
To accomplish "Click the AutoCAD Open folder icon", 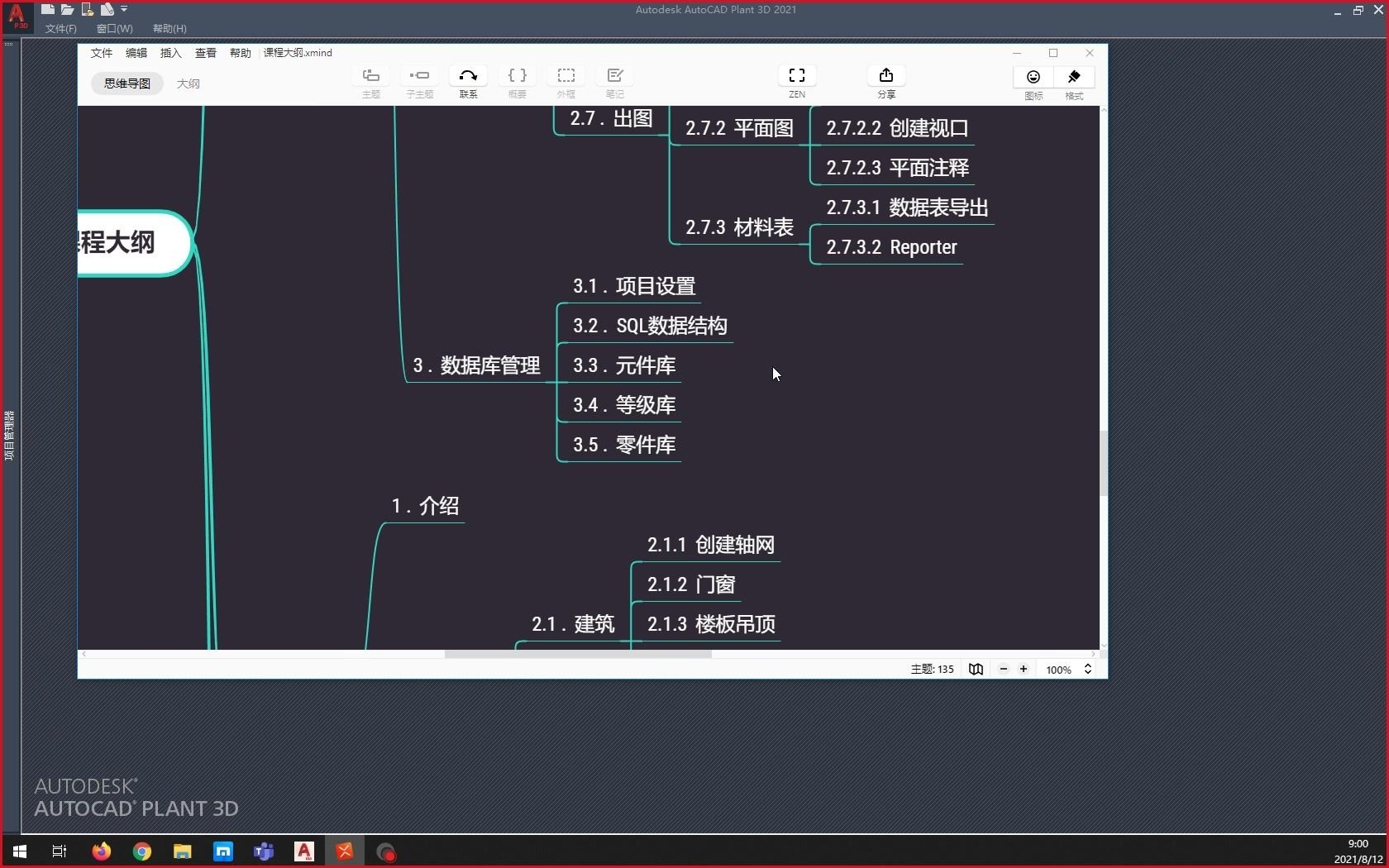I will pyautogui.click(x=68, y=9).
